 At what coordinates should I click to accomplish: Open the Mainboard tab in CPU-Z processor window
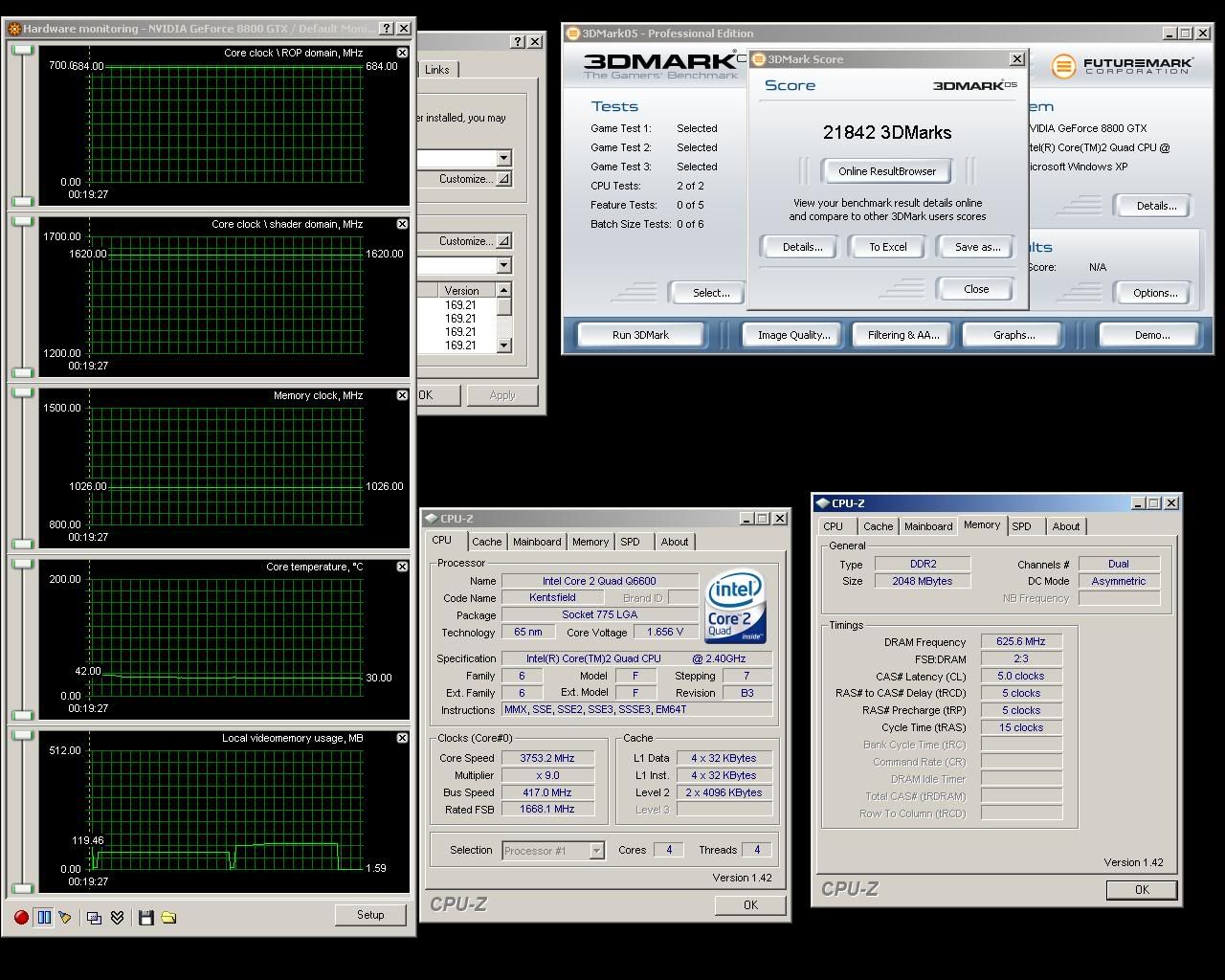[x=537, y=542]
